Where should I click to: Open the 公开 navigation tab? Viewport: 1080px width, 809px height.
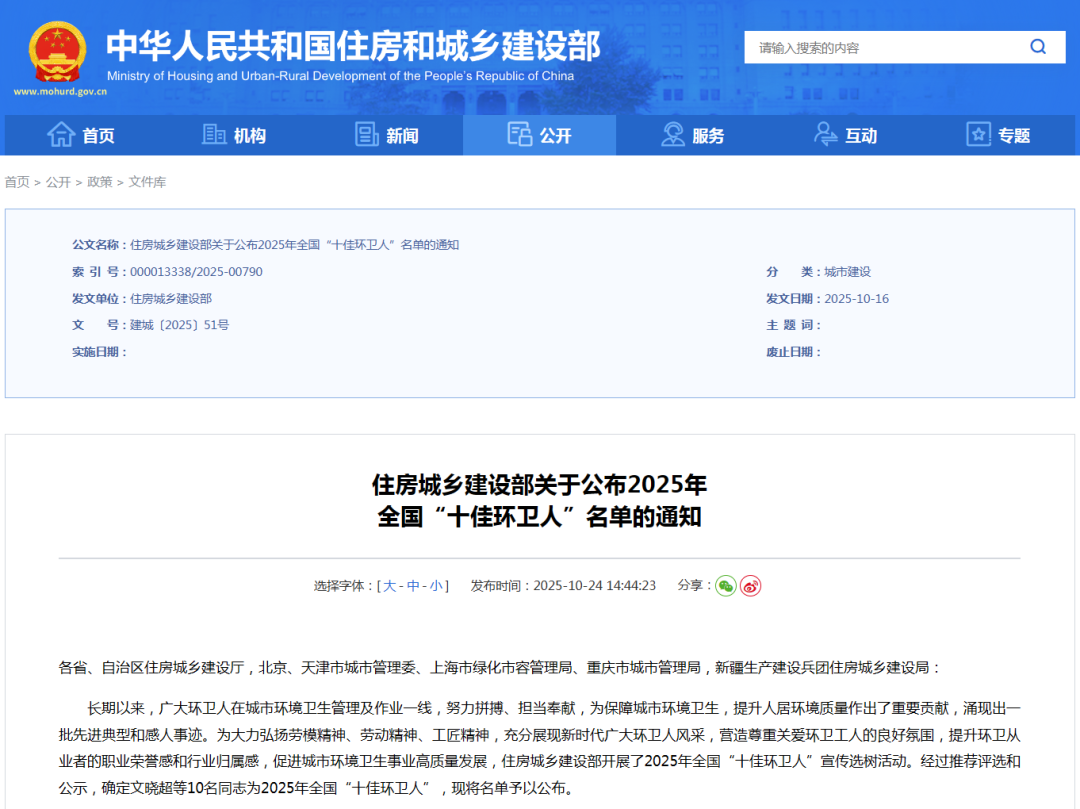[x=539, y=135]
